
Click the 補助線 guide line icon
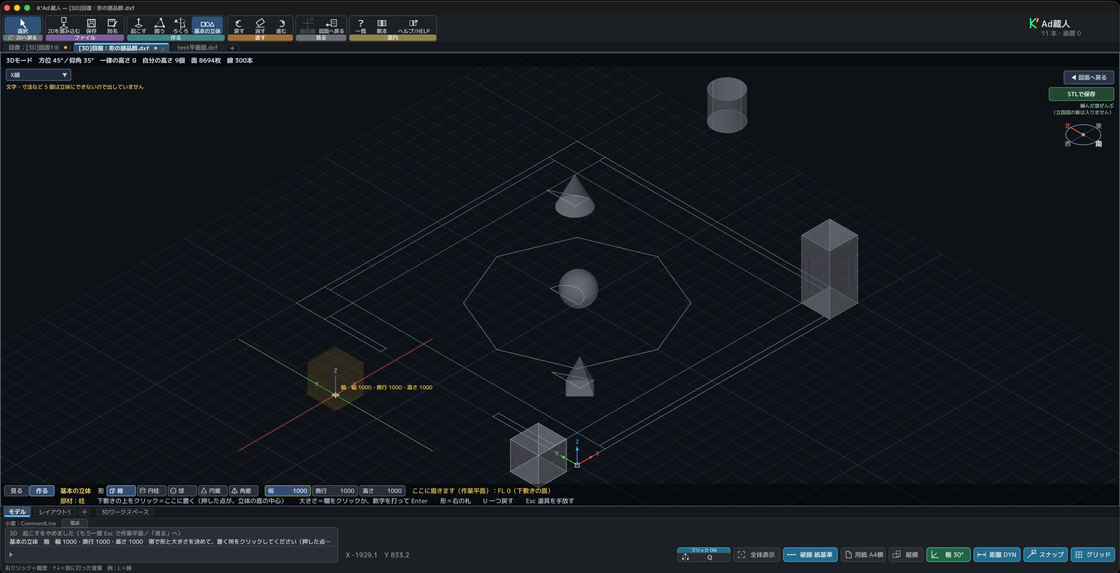click(308, 26)
